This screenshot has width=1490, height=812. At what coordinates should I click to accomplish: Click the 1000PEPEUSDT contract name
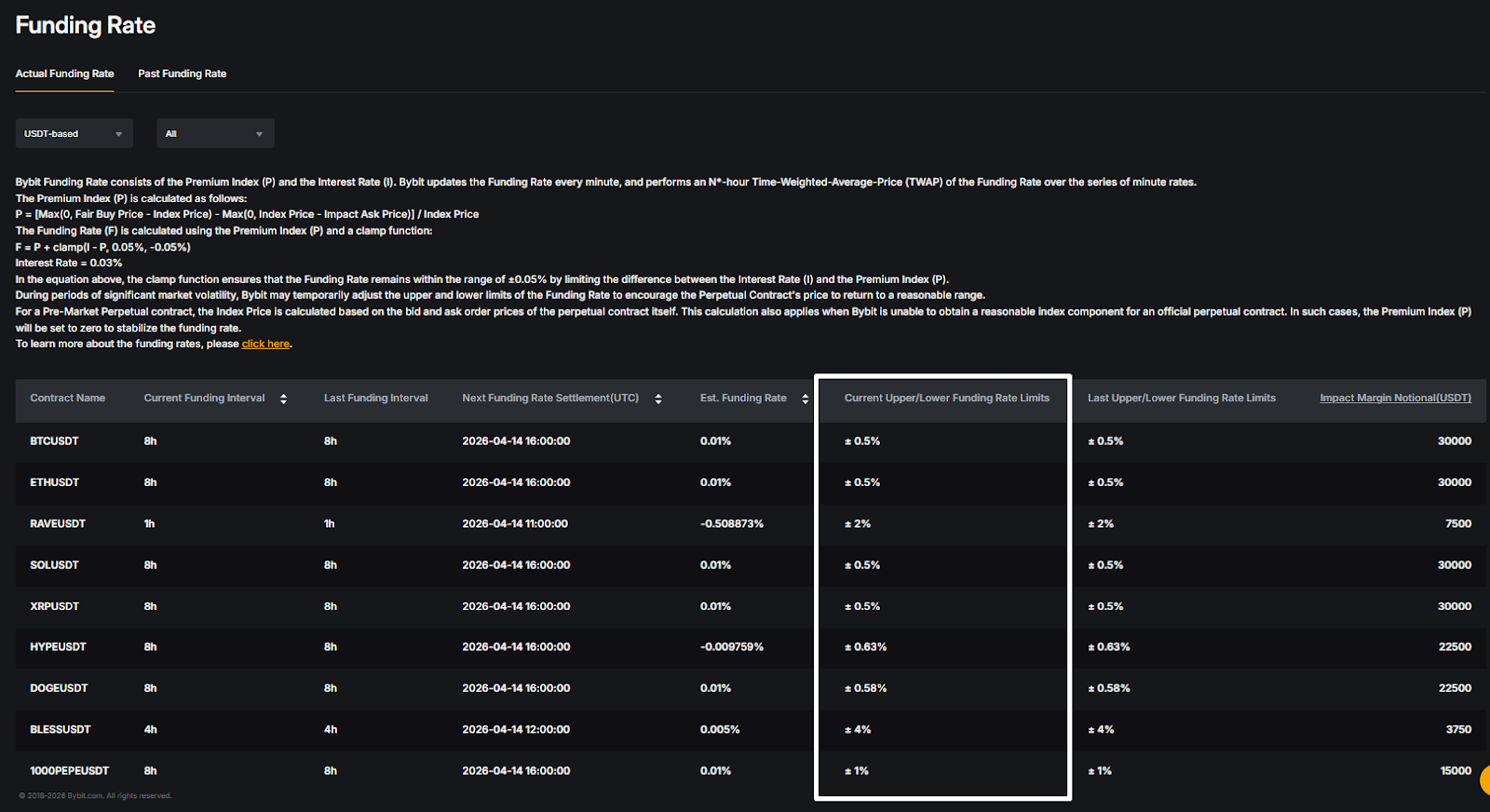pyautogui.click(x=69, y=771)
